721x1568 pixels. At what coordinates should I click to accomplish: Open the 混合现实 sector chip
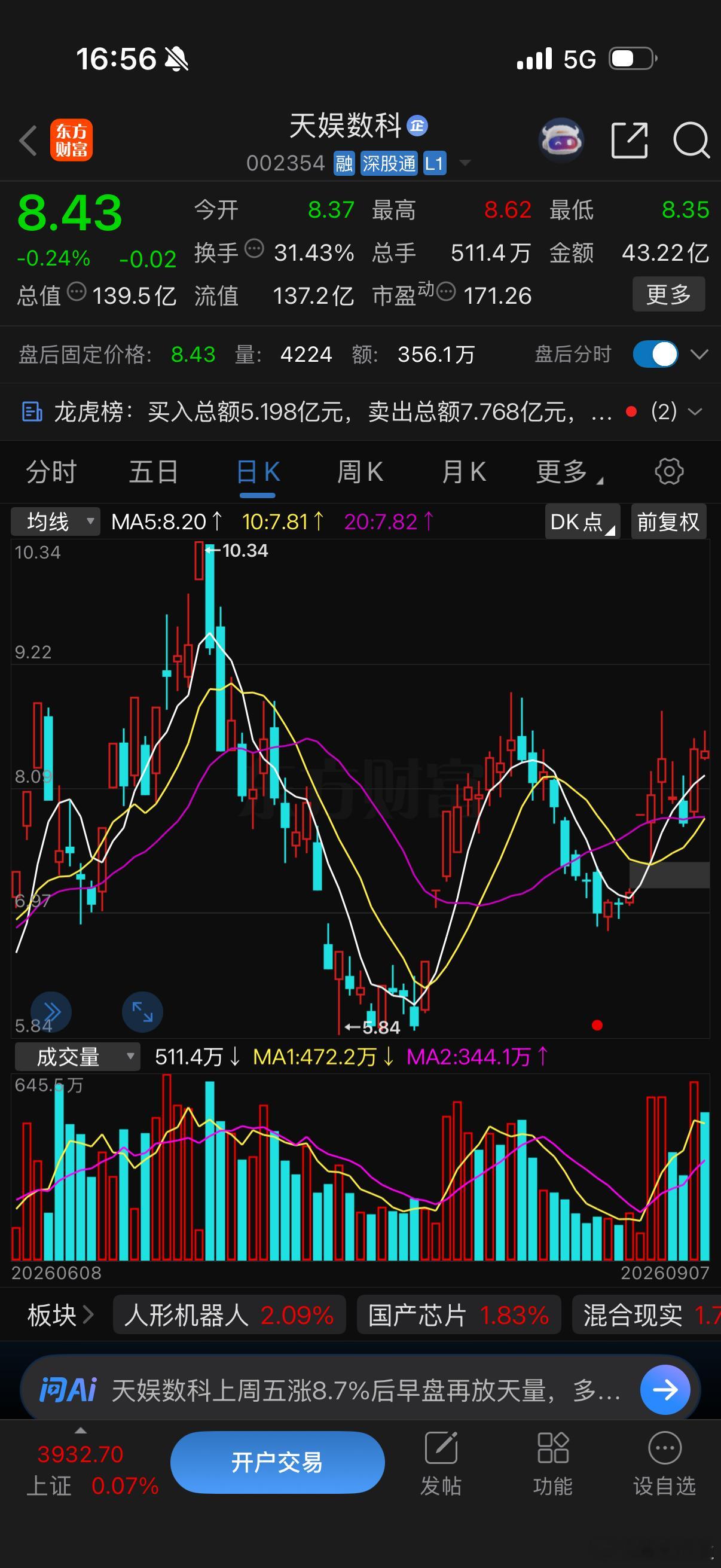[x=646, y=1316]
